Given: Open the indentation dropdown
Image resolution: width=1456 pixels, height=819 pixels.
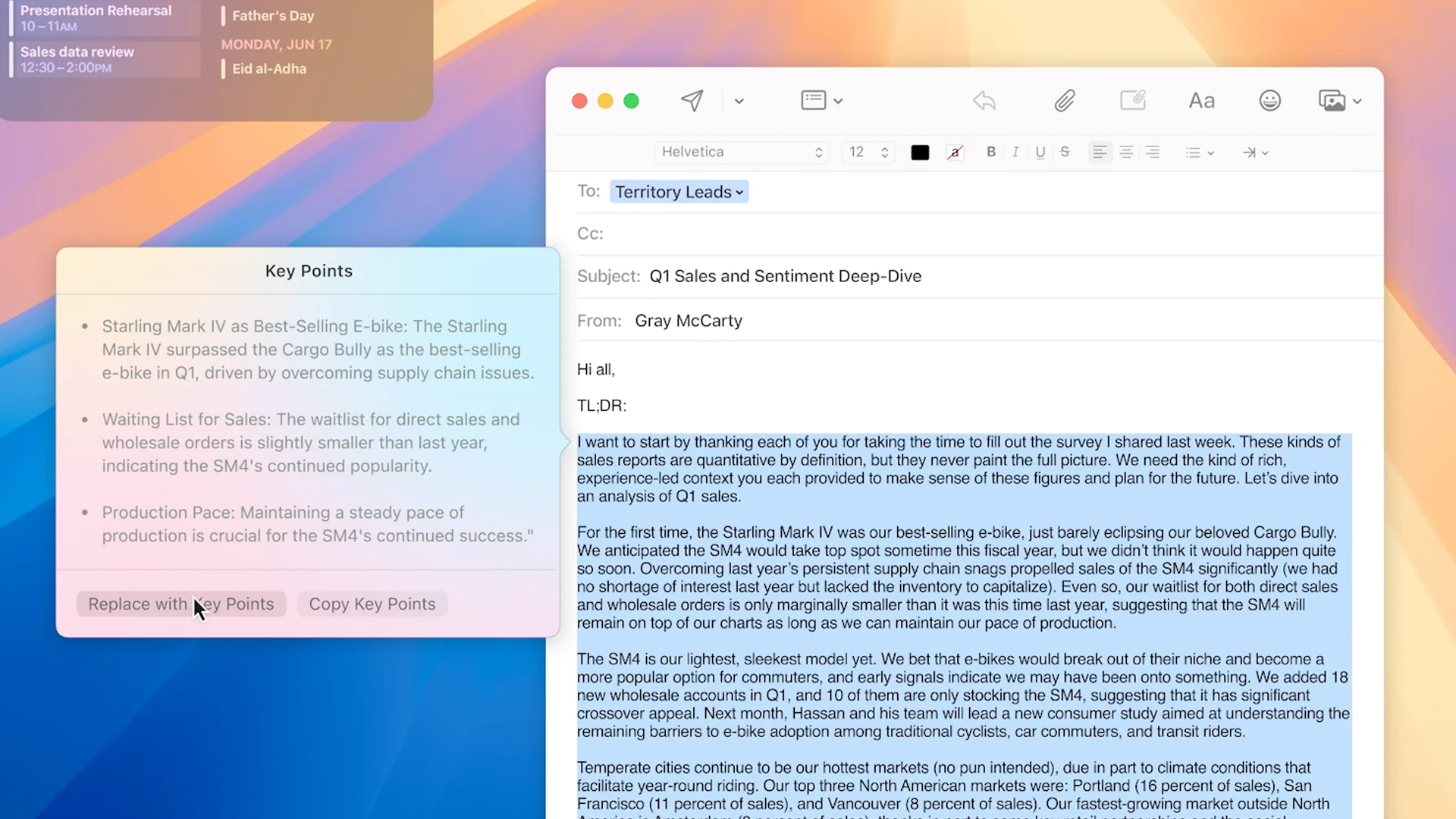Looking at the screenshot, I should [1255, 152].
